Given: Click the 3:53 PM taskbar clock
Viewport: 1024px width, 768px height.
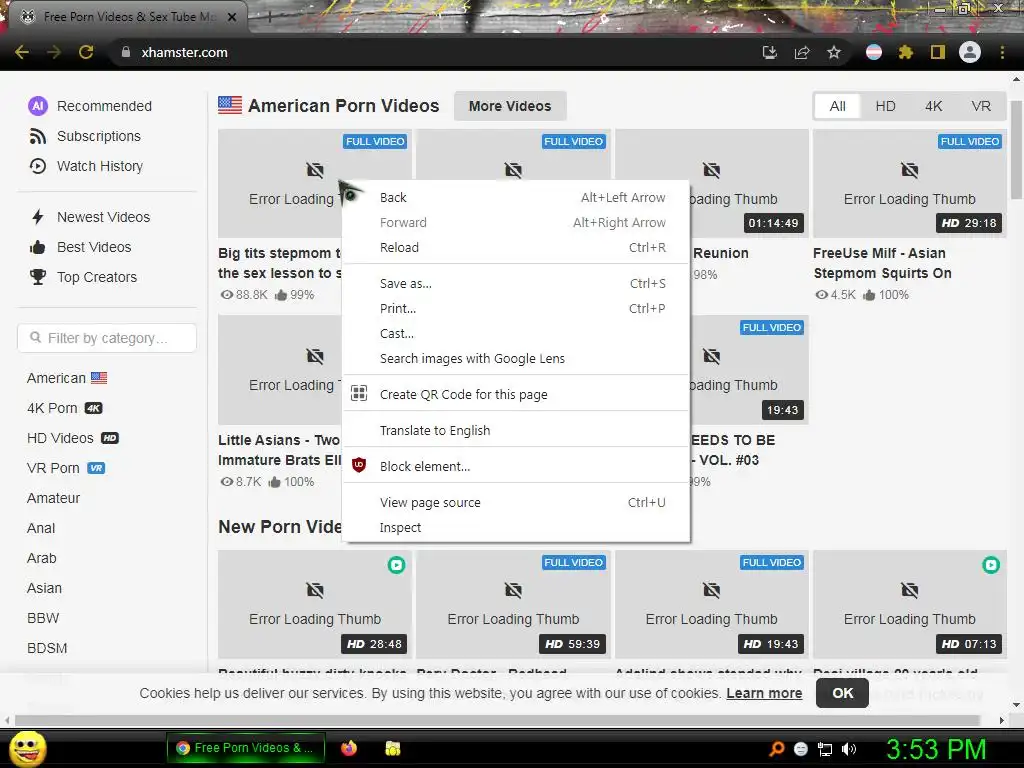Looking at the screenshot, I should coord(936,749).
